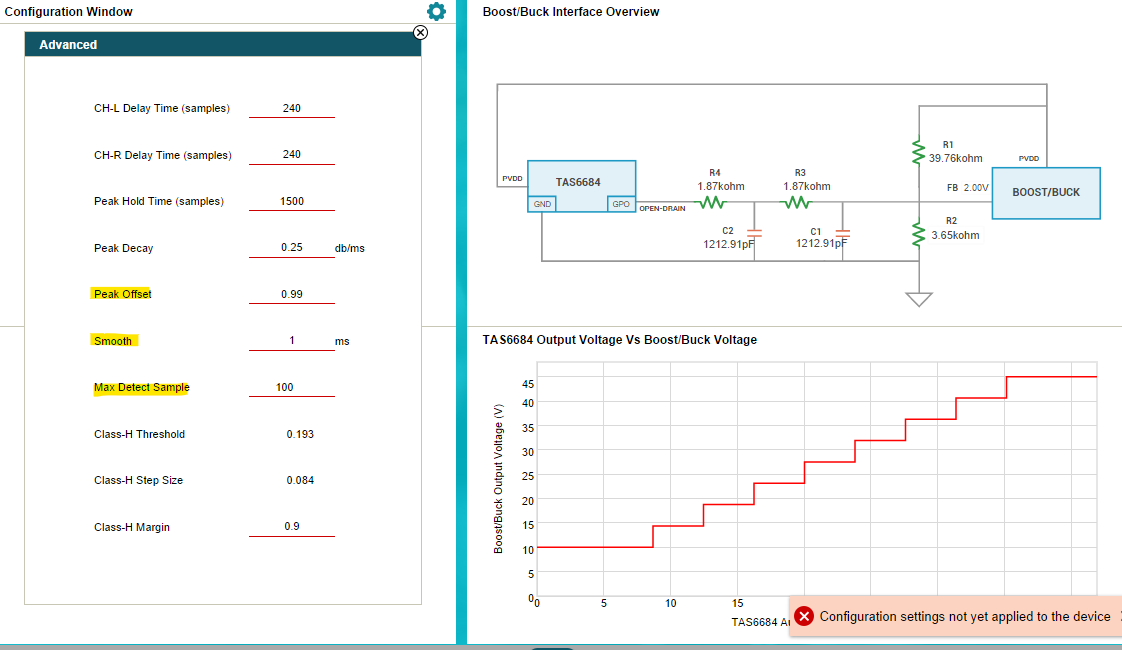Click the Boost/Buck Interface Overview title
Image resolution: width=1122 pixels, height=650 pixels.
(x=571, y=11)
